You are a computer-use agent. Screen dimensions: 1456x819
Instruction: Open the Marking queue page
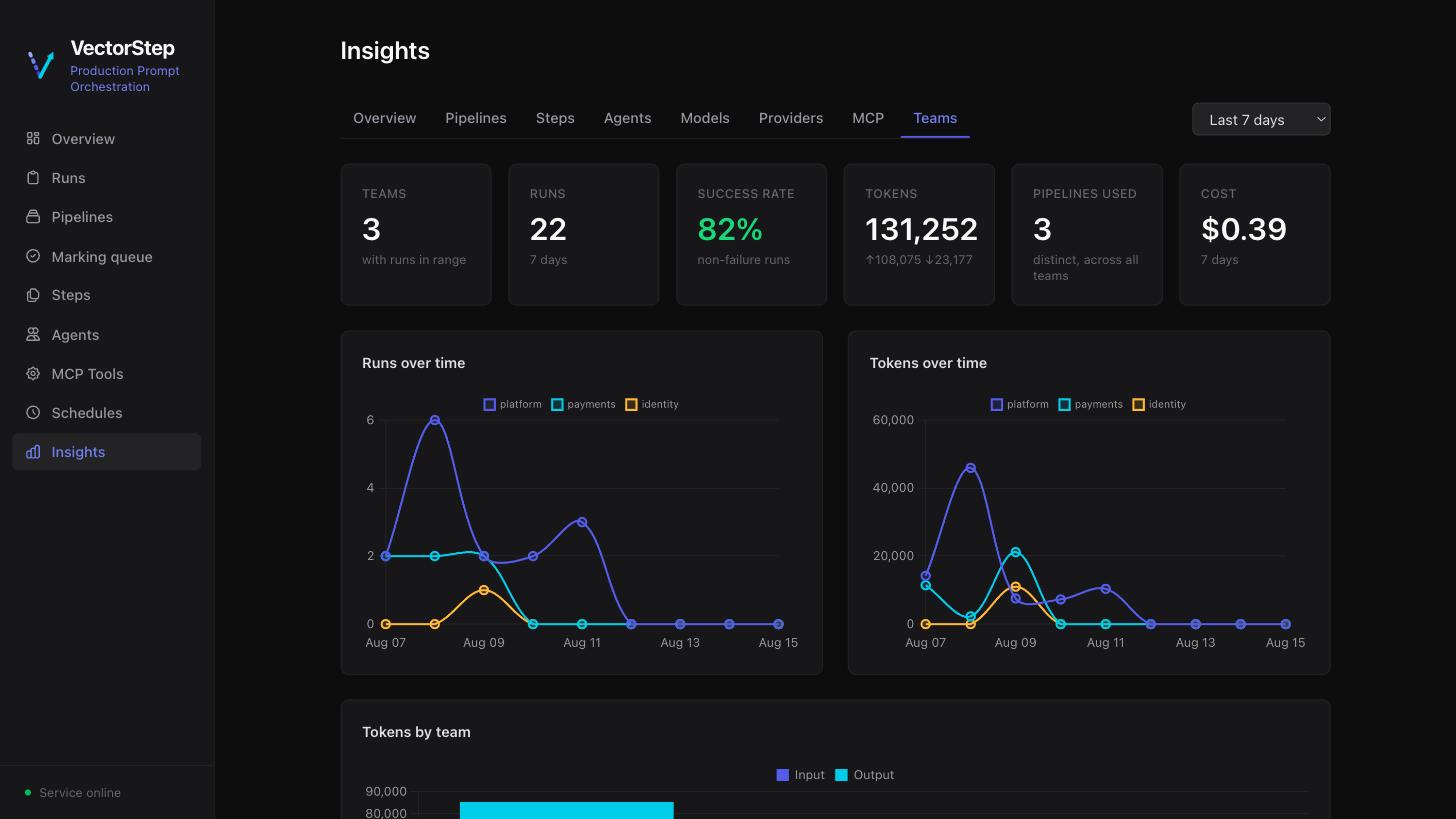point(106,256)
